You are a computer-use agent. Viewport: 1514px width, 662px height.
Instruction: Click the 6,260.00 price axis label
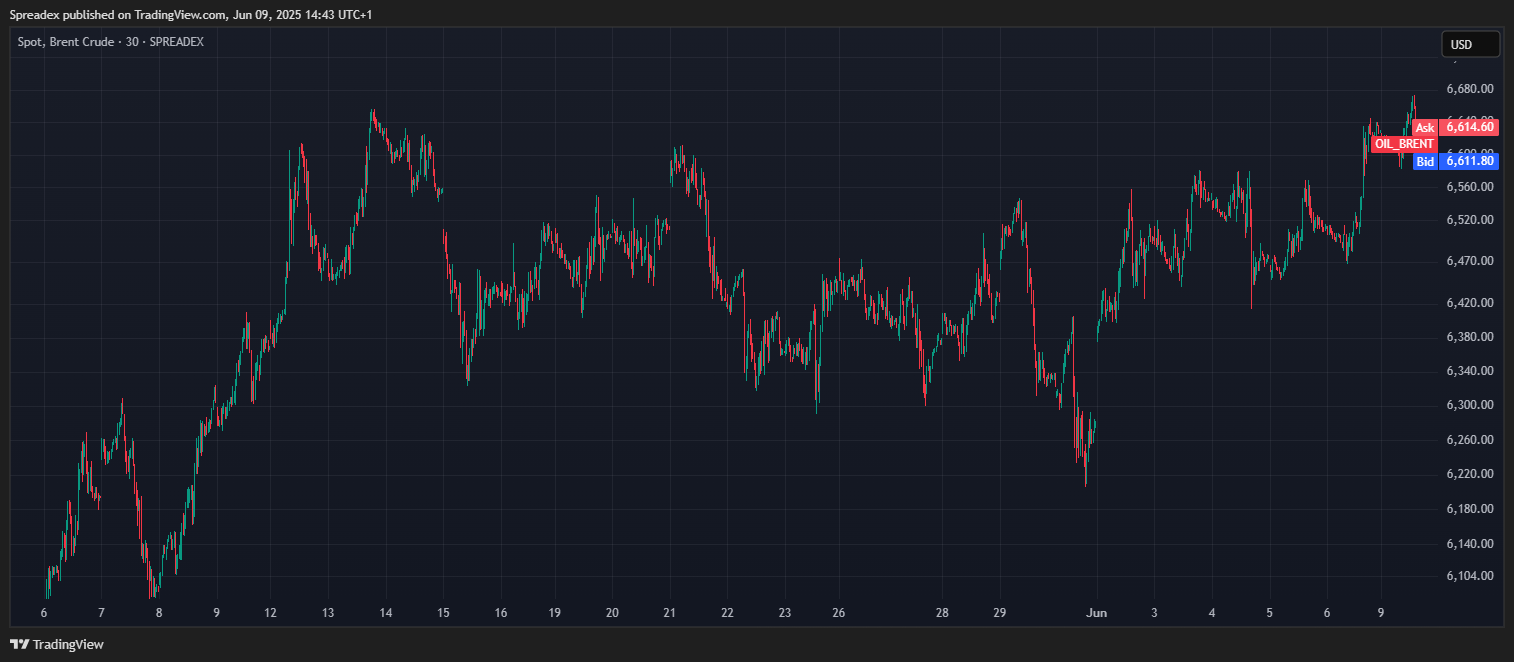click(1470, 440)
